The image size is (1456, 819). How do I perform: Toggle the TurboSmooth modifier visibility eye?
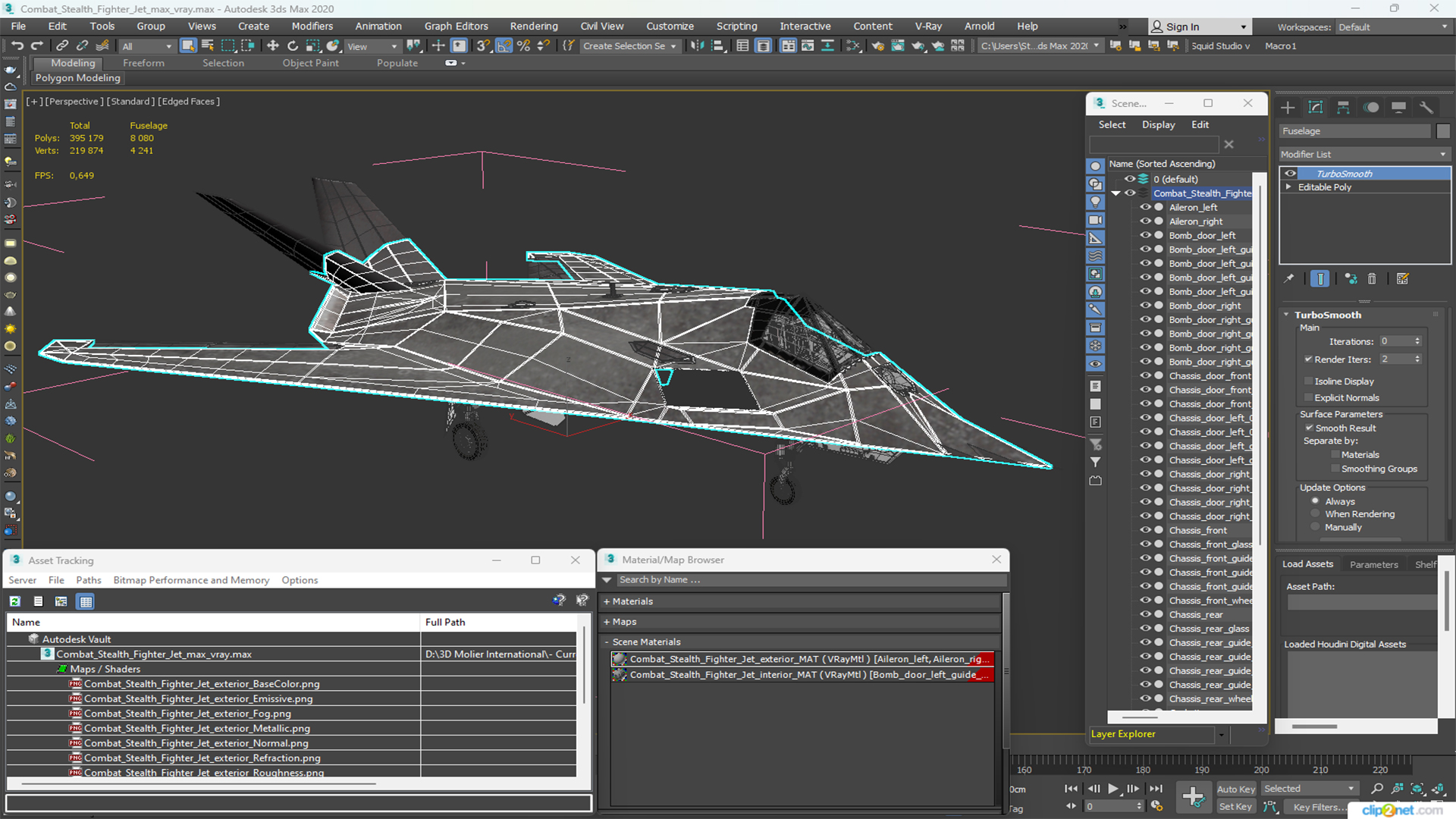click(x=1290, y=174)
